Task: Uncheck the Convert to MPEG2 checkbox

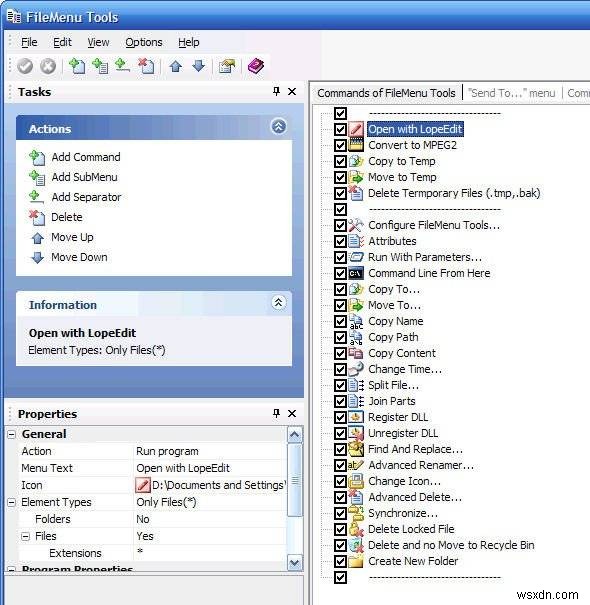Action: [x=340, y=145]
